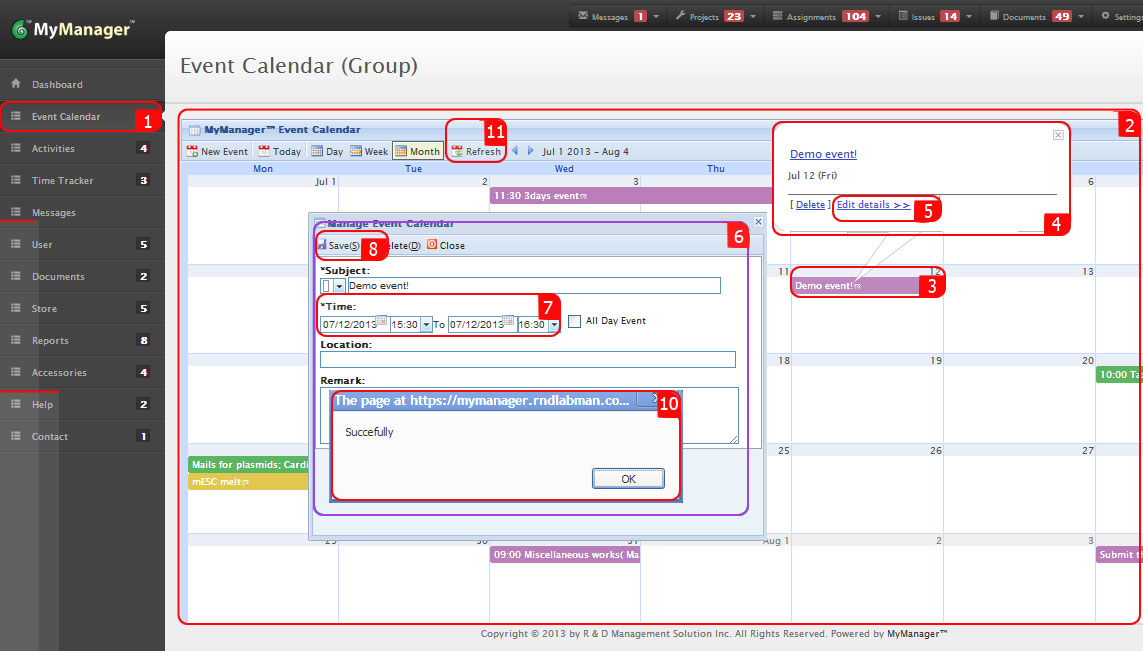Expand the end time 16:30 dropdown
Viewport: 1143px width, 651px height.
tap(554, 325)
